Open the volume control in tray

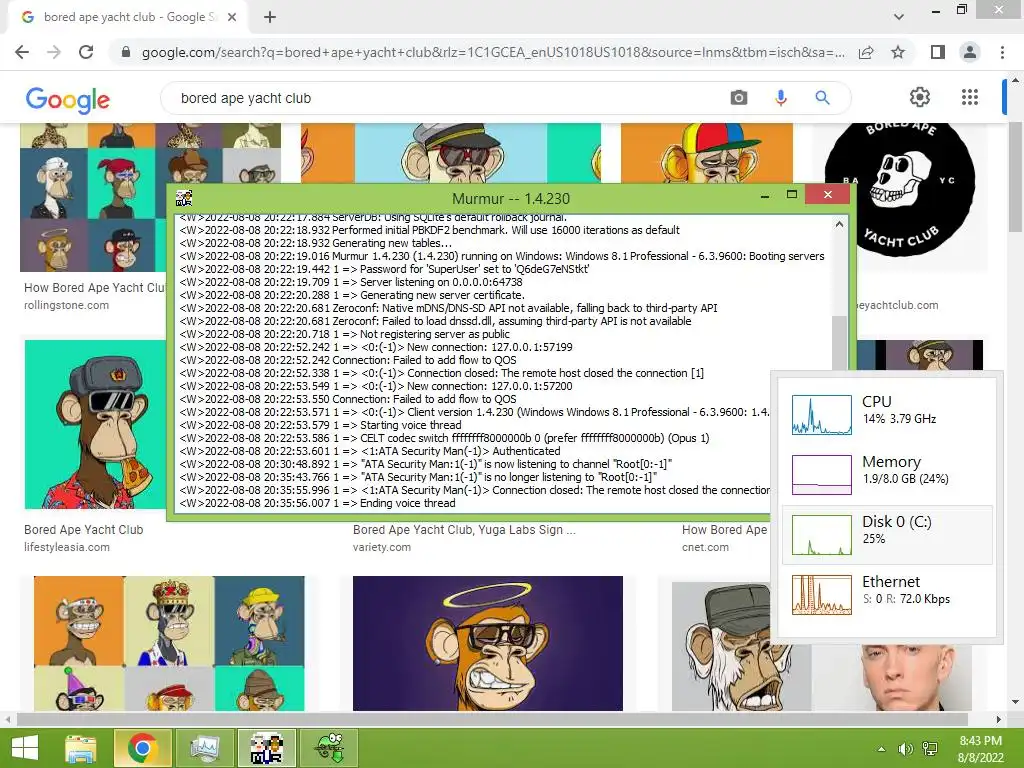tap(905, 749)
